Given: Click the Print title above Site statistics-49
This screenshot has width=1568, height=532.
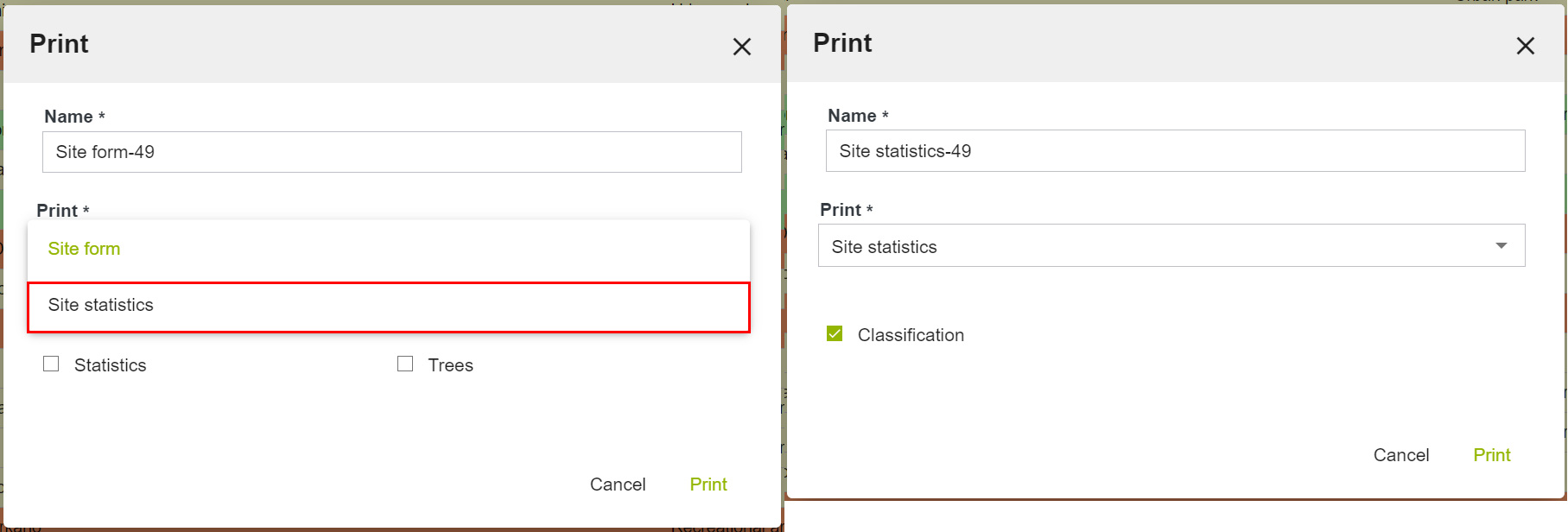Looking at the screenshot, I should [x=842, y=43].
